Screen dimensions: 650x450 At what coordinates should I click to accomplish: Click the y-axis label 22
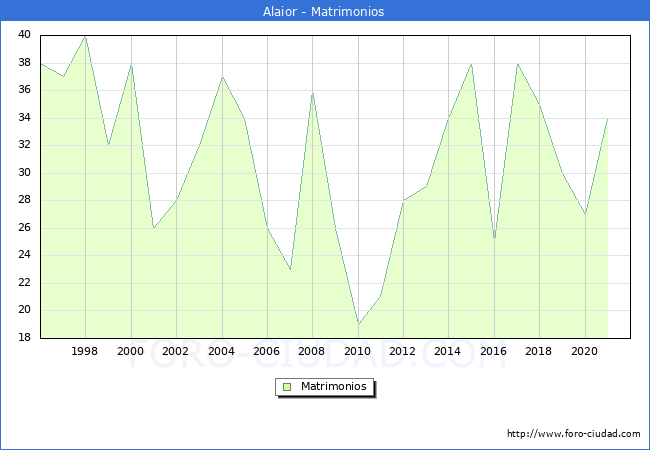24,283
